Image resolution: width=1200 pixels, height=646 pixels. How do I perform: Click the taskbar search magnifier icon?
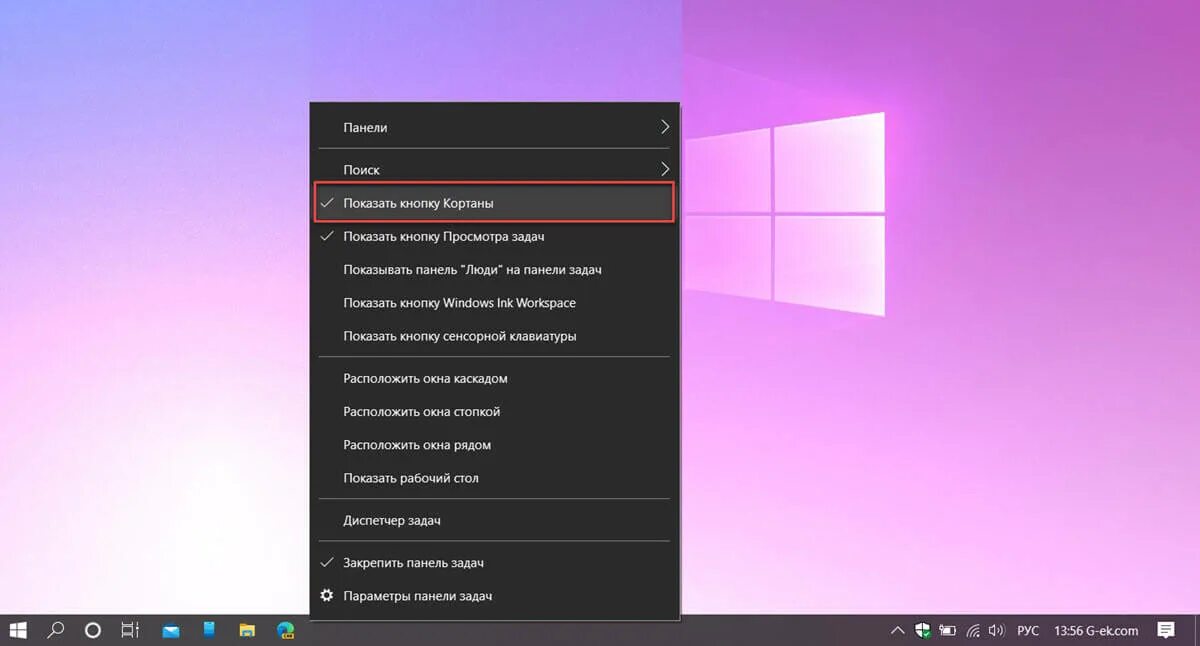[x=56, y=630]
